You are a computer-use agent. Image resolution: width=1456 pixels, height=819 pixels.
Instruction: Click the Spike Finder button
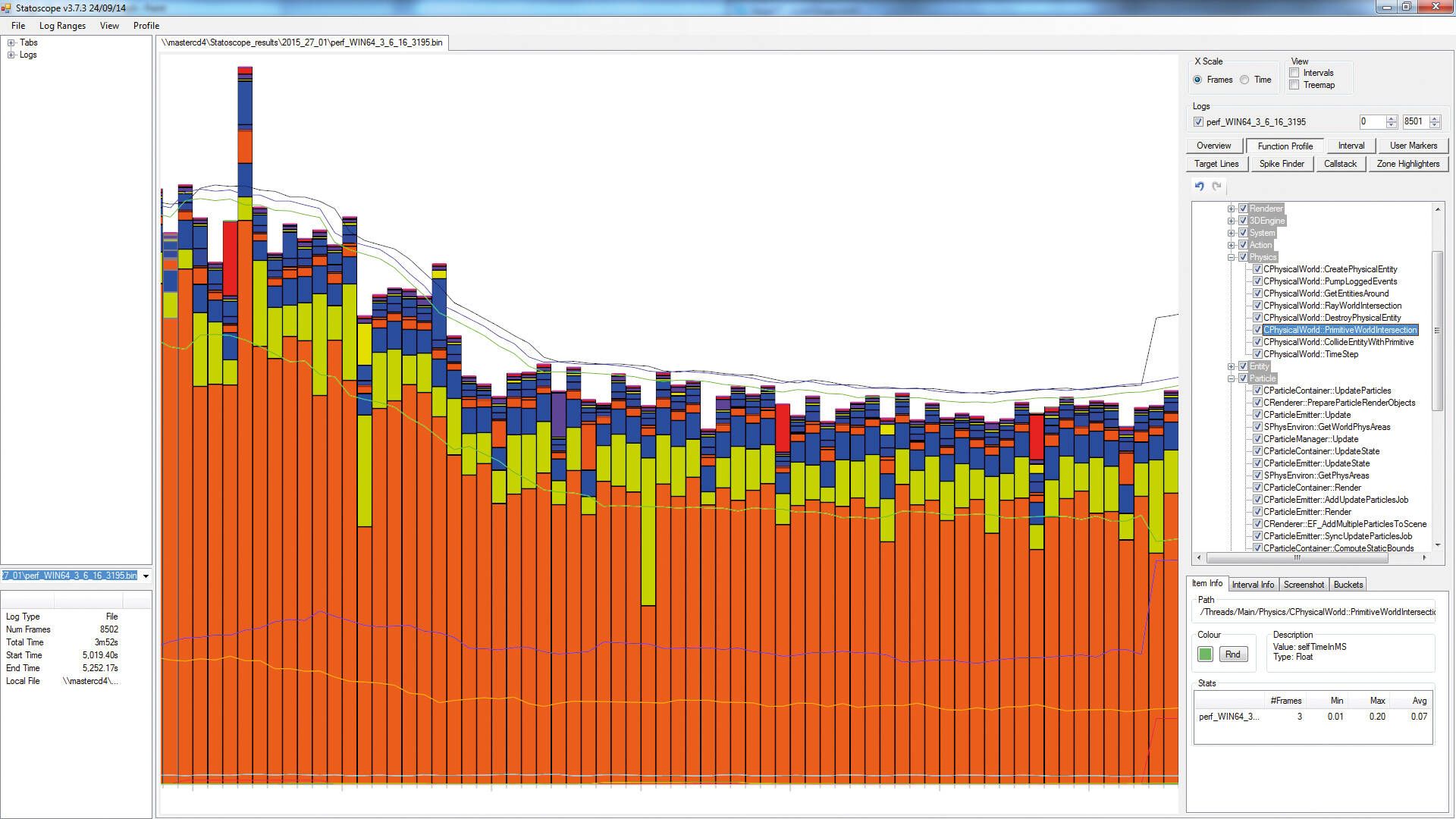(x=1282, y=164)
